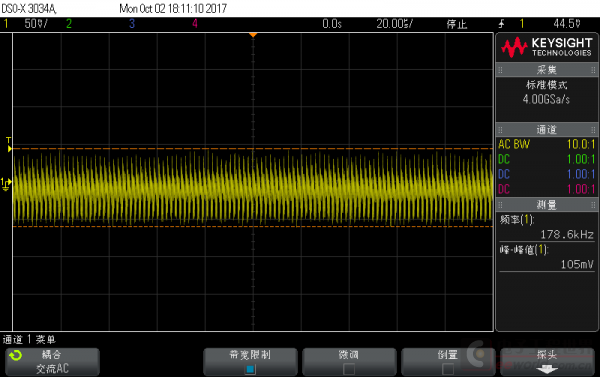This screenshot has height=377, width=600.
Task: Click the Keysight Technologies logo
Action: 547,47
